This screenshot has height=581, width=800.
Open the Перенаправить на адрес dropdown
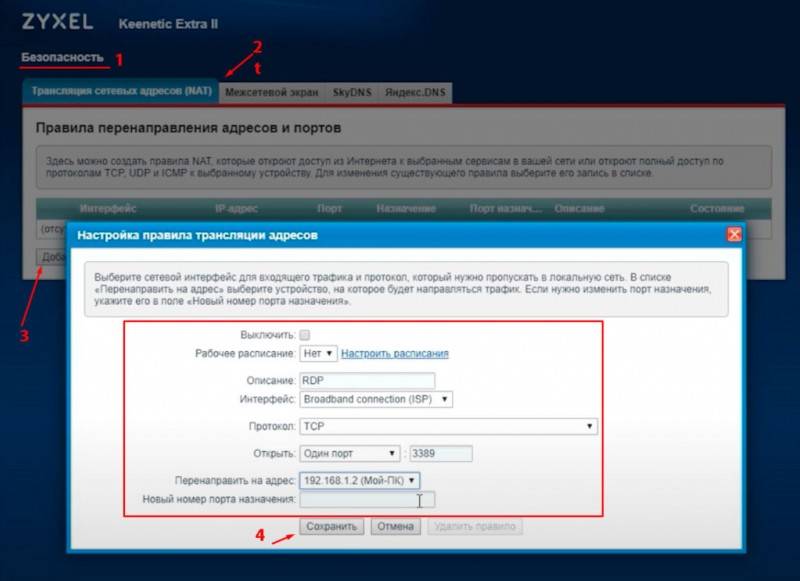click(x=360, y=481)
